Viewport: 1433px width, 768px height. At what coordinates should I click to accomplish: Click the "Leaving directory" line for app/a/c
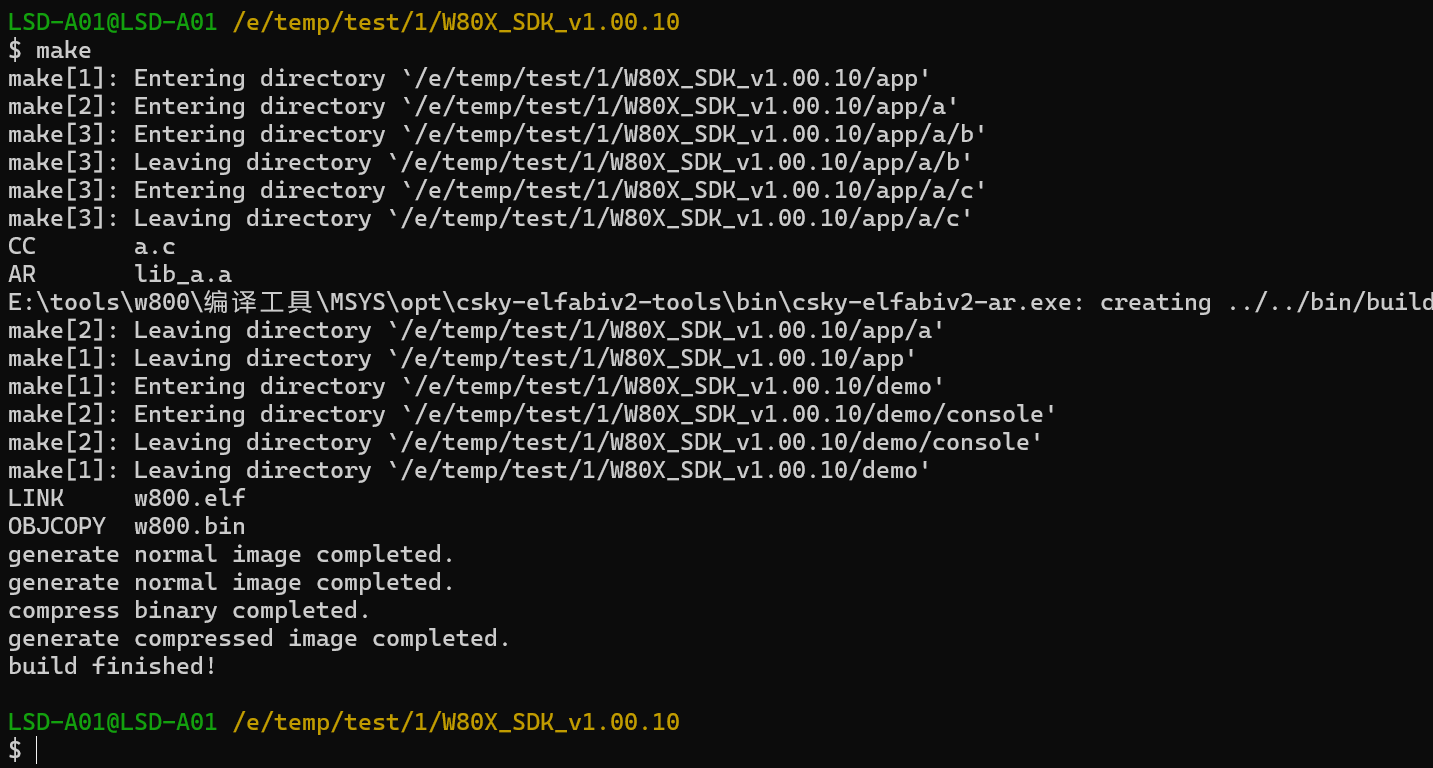(490, 218)
